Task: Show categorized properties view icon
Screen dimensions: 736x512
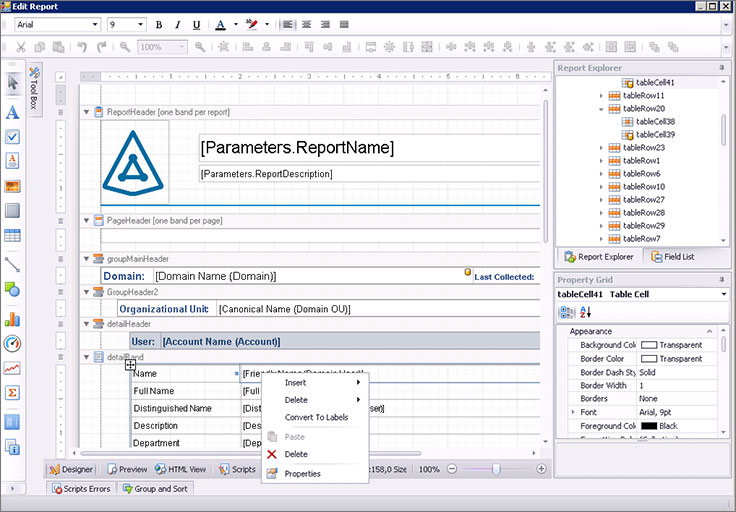Action: click(567, 312)
